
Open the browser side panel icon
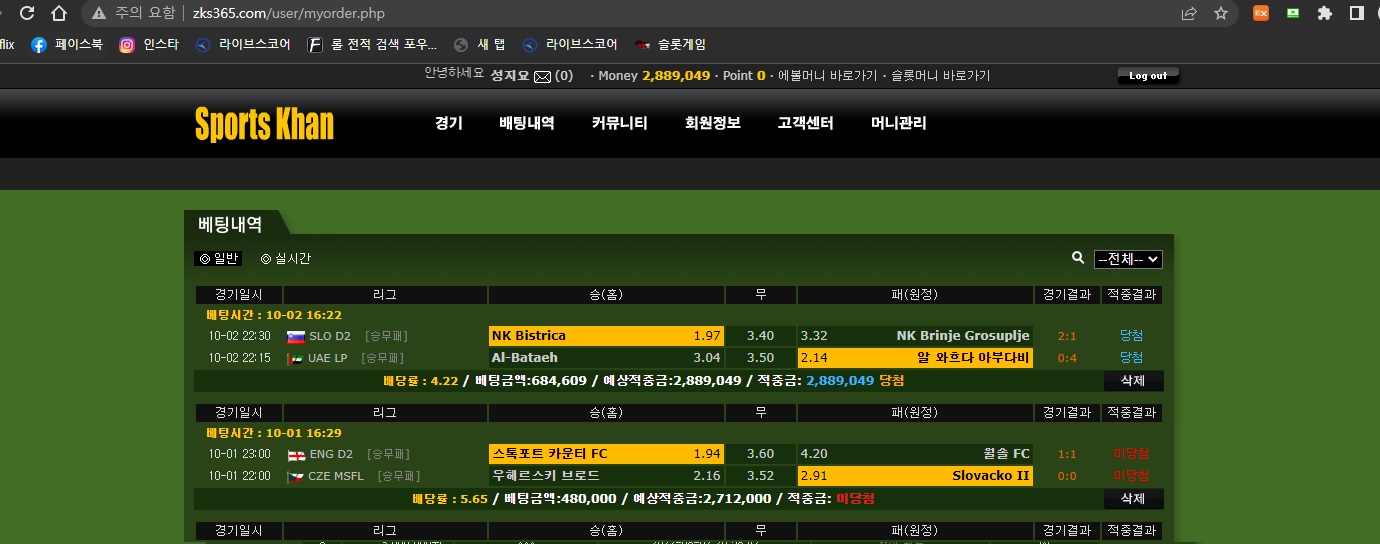point(1357,14)
